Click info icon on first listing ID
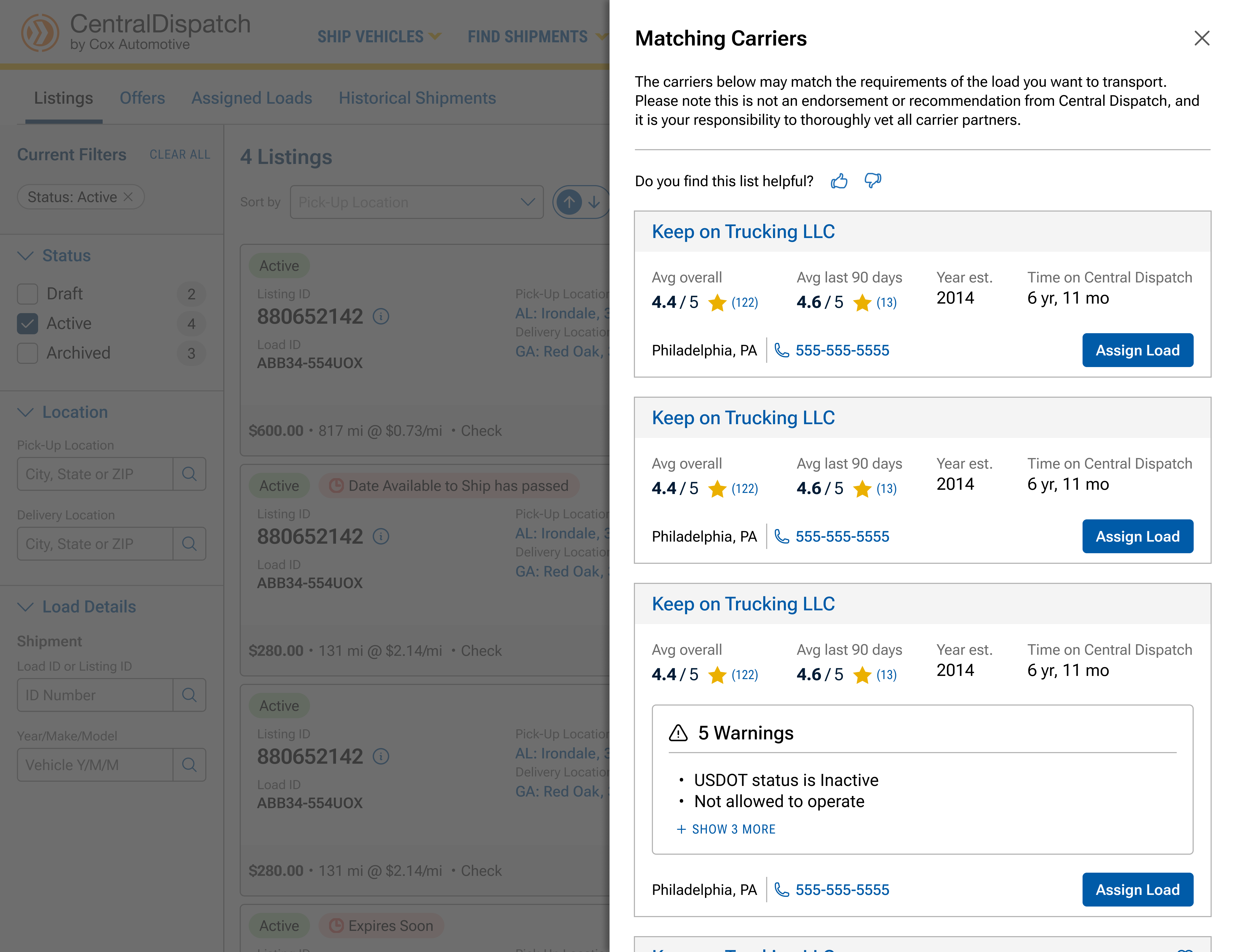Screen dimensions: 1236x952 coord(381,316)
